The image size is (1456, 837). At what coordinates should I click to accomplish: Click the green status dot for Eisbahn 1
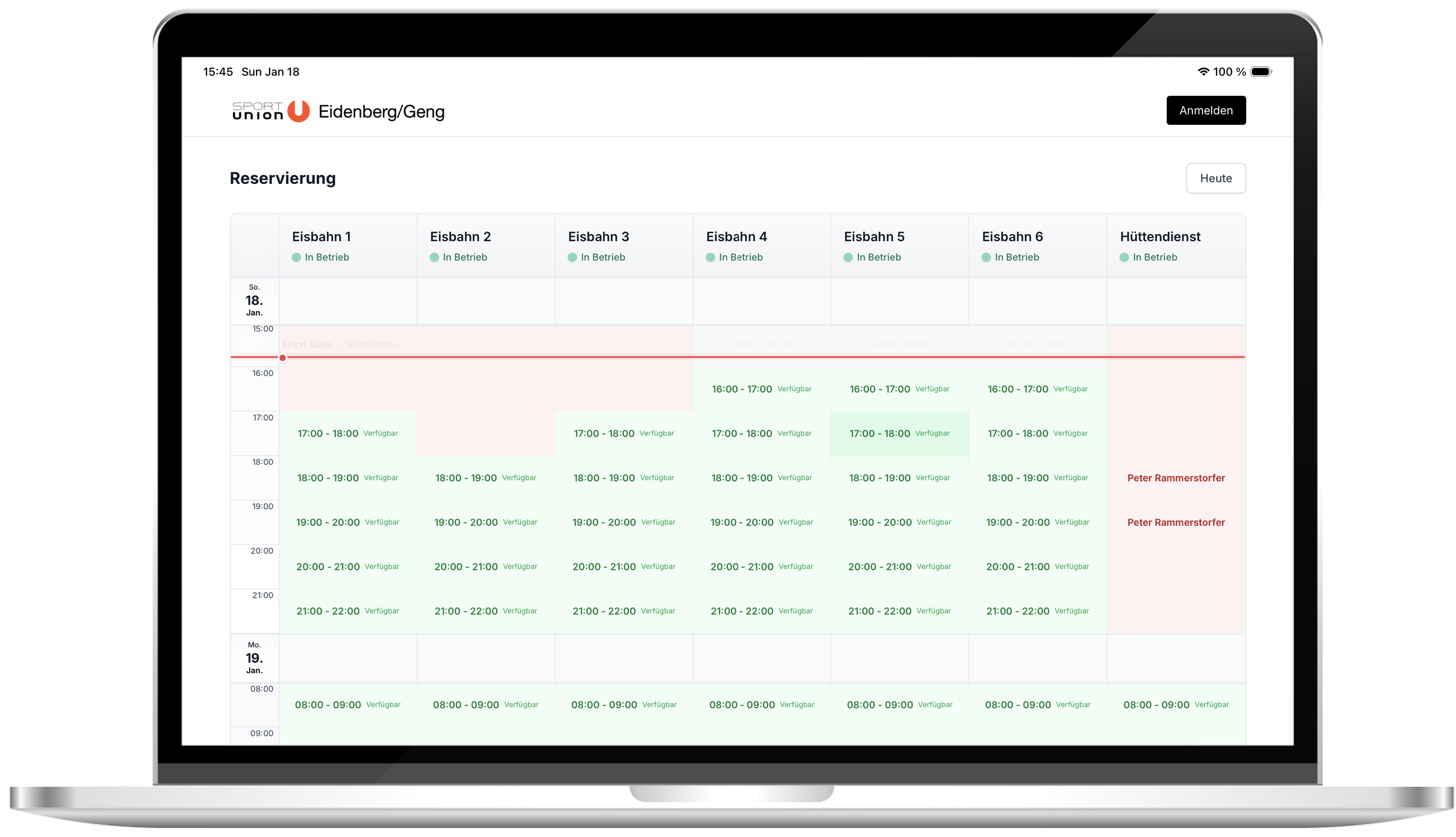click(x=297, y=257)
